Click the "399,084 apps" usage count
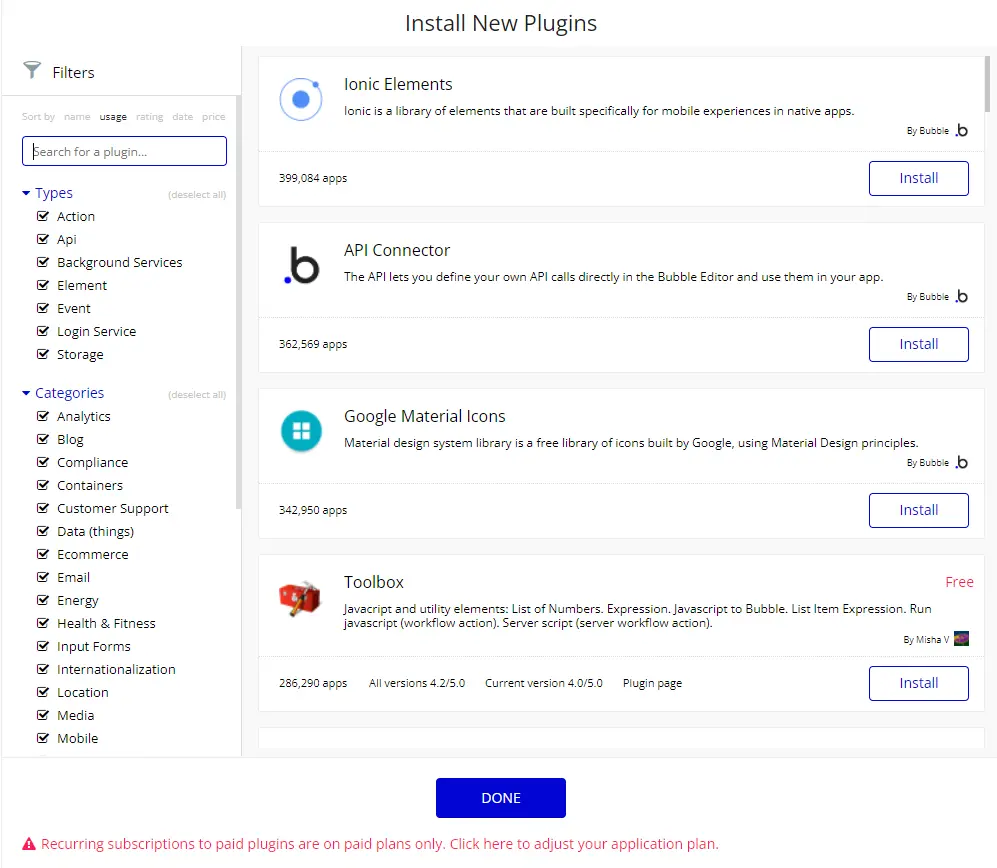 [x=313, y=178]
